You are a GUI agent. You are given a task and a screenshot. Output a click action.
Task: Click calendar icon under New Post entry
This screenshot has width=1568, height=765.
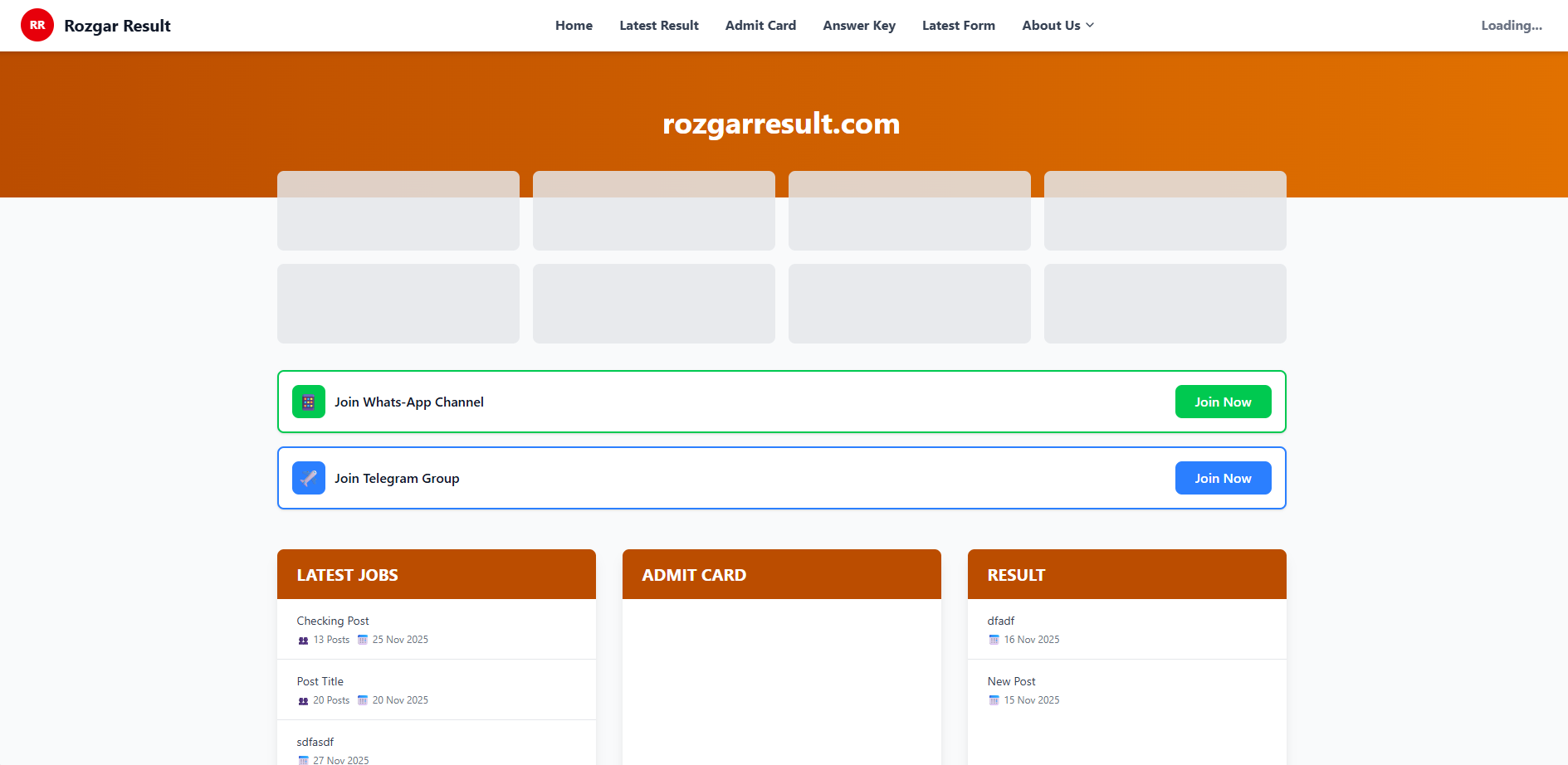point(994,700)
